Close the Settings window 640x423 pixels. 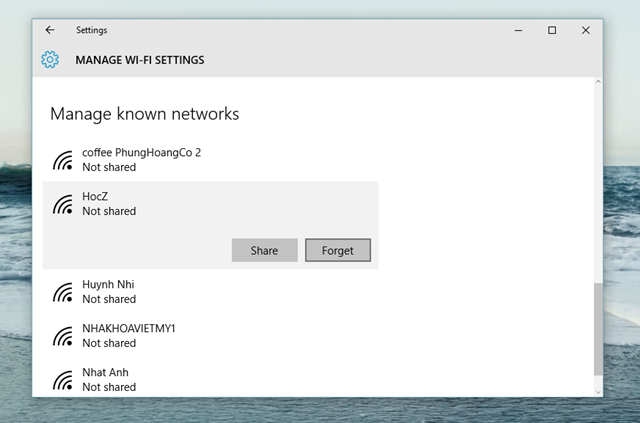click(586, 30)
